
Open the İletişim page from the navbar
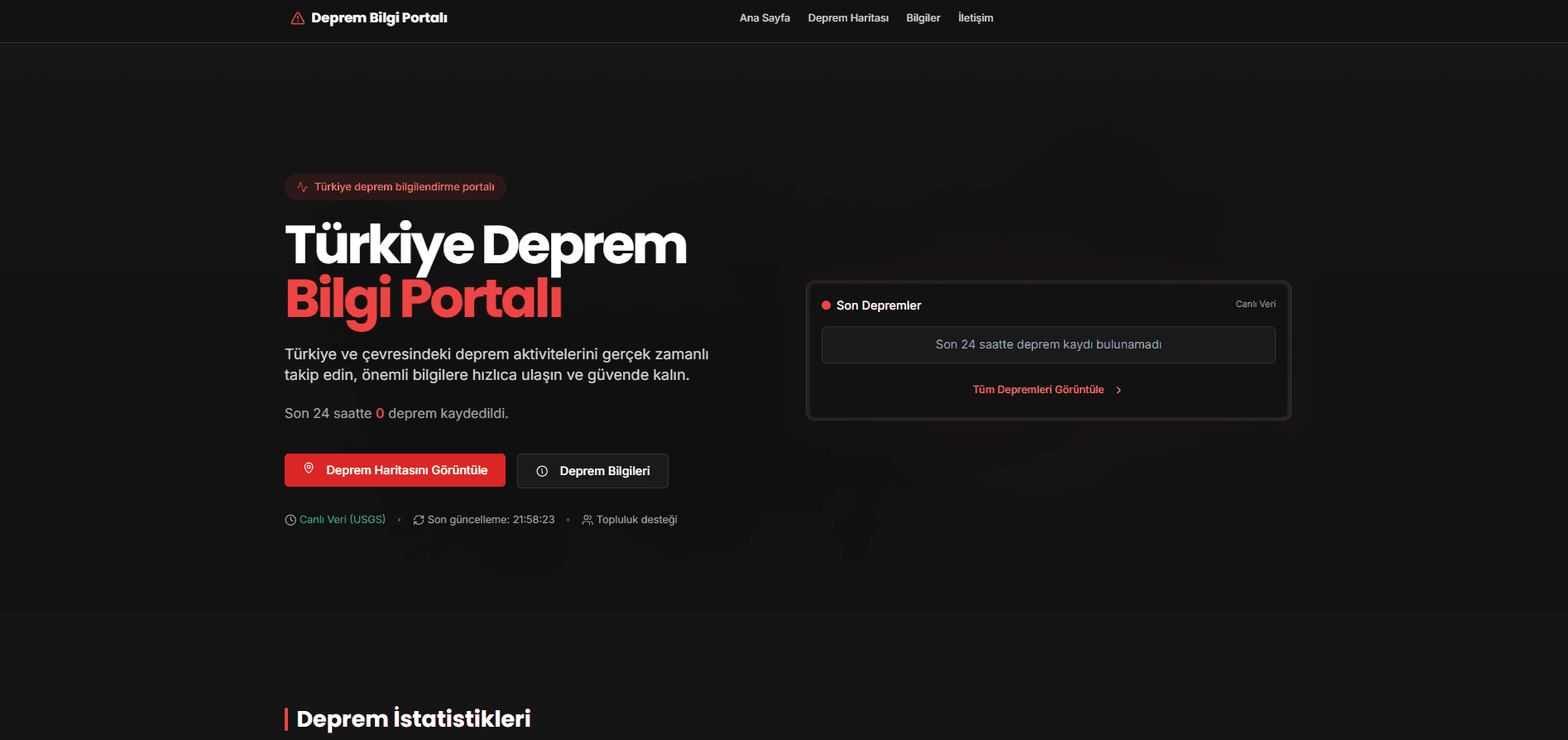976,18
